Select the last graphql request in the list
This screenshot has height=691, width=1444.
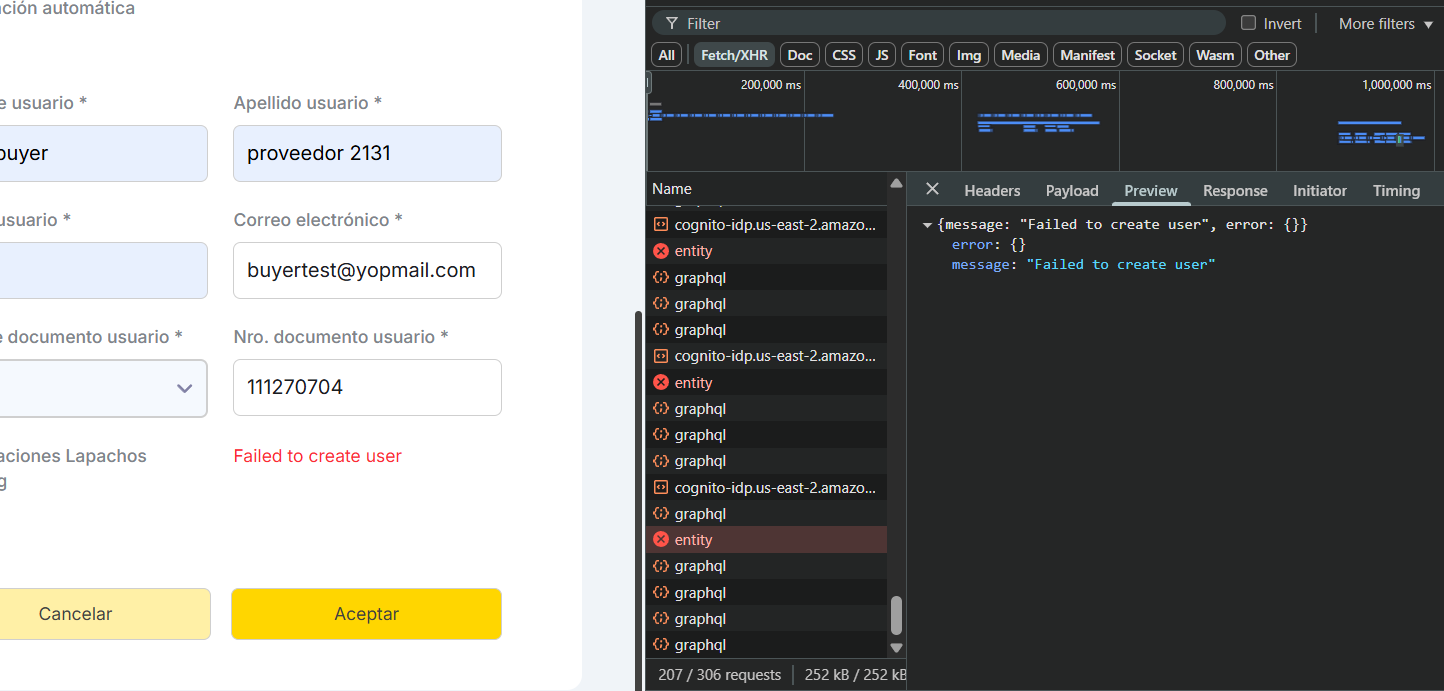click(x=700, y=645)
